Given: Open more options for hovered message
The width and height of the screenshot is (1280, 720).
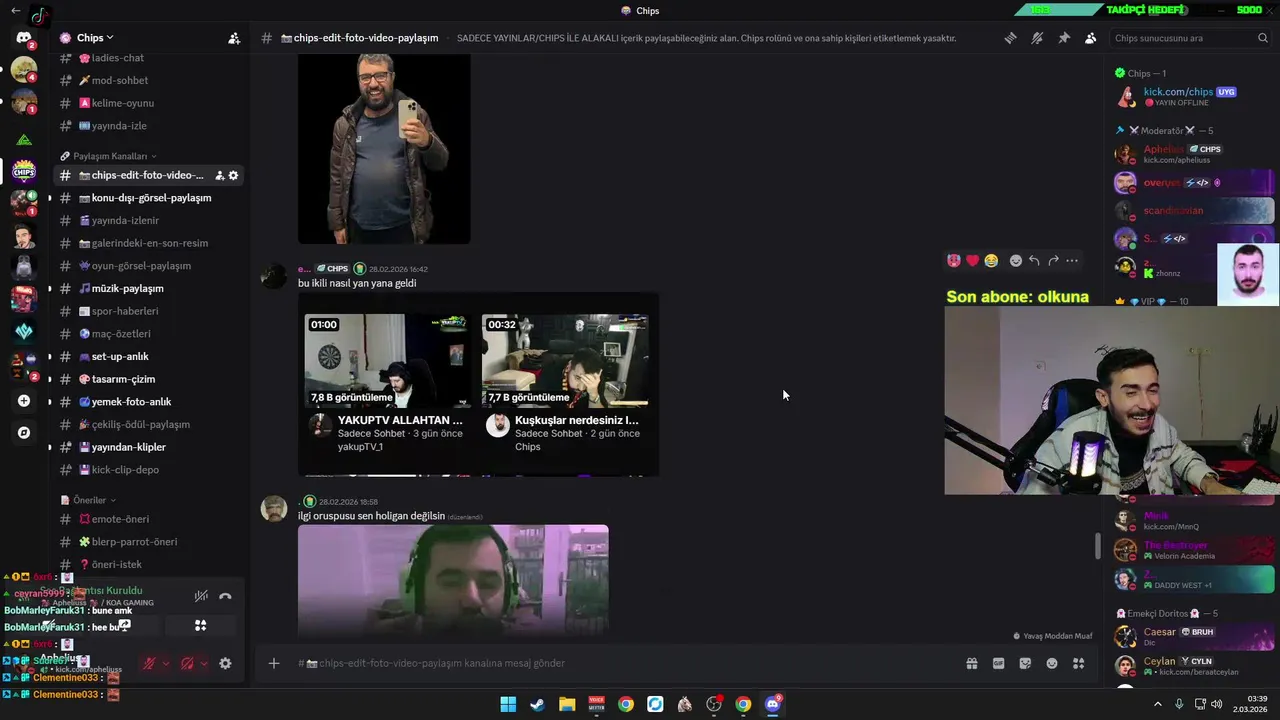Looking at the screenshot, I should point(1072,260).
